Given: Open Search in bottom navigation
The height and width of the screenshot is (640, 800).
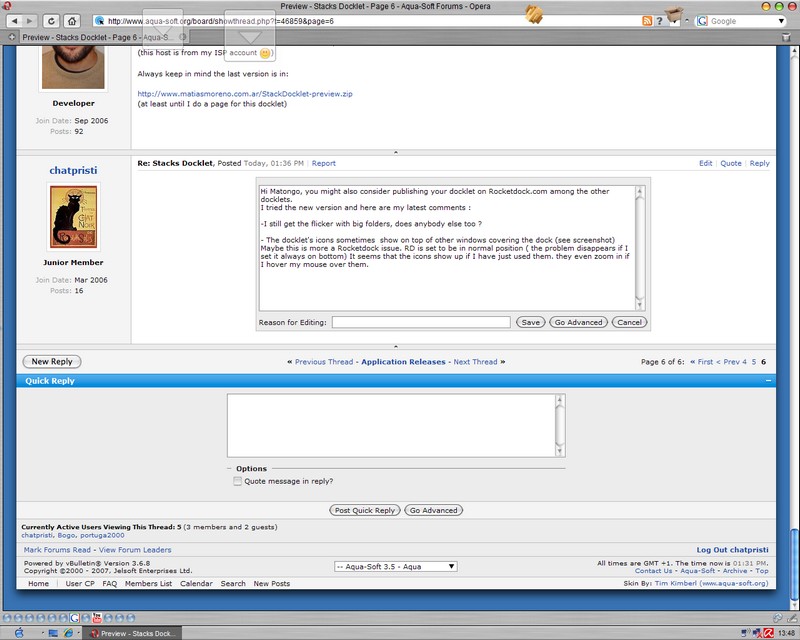Looking at the screenshot, I should (x=233, y=584).
